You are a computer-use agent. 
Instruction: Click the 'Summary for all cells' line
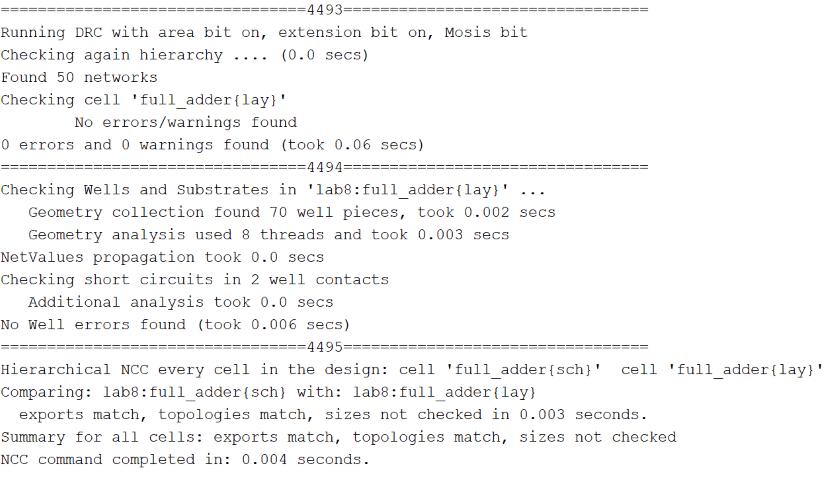tap(338, 437)
